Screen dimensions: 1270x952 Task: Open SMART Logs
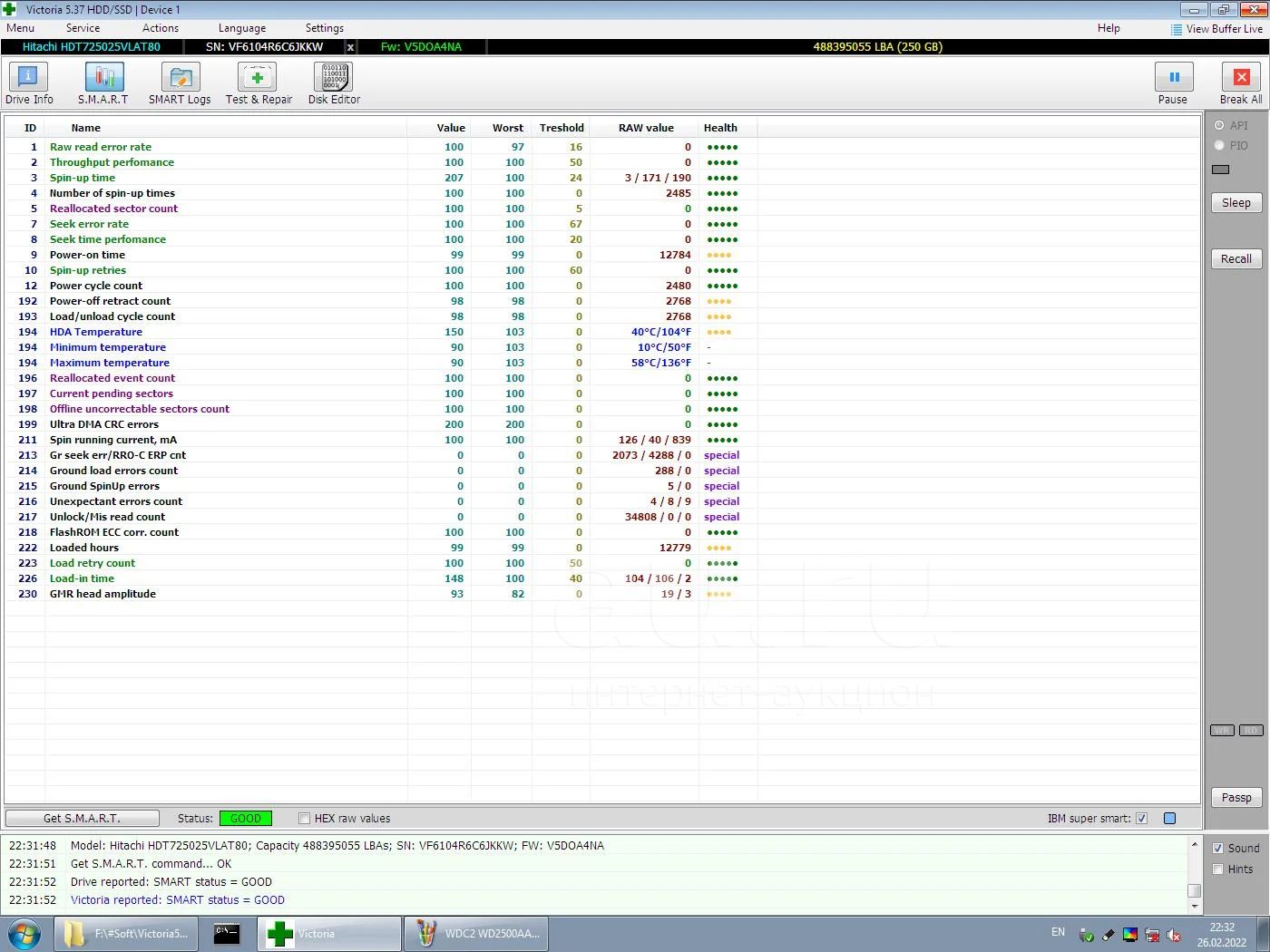180,83
